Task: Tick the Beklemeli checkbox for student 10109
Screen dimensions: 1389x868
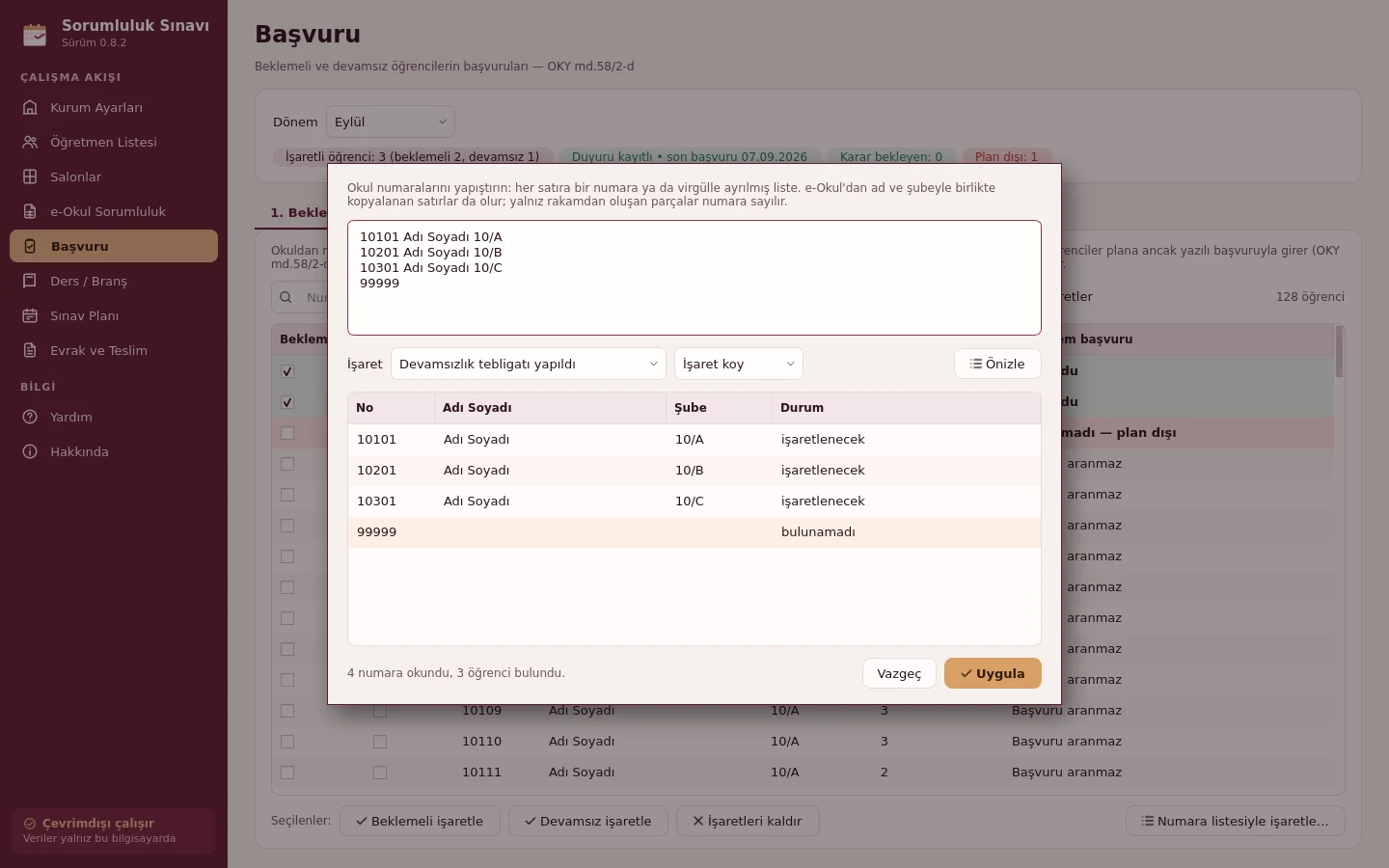Action: 287,711
